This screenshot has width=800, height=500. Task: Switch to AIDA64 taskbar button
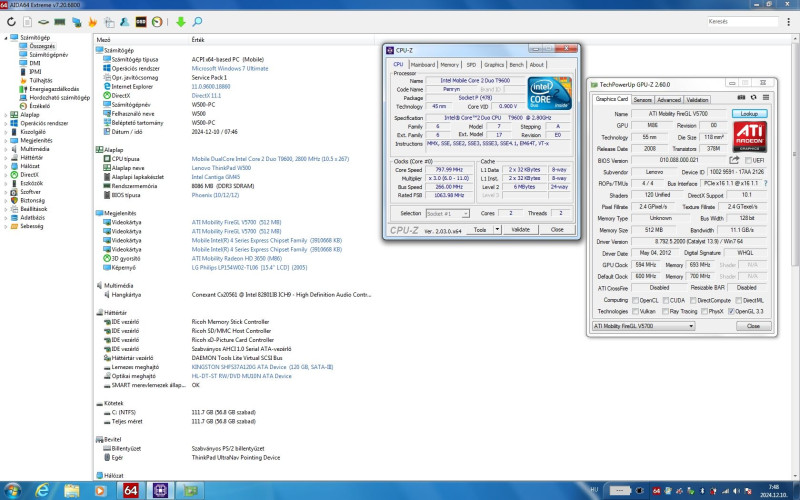[x=131, y=490]
